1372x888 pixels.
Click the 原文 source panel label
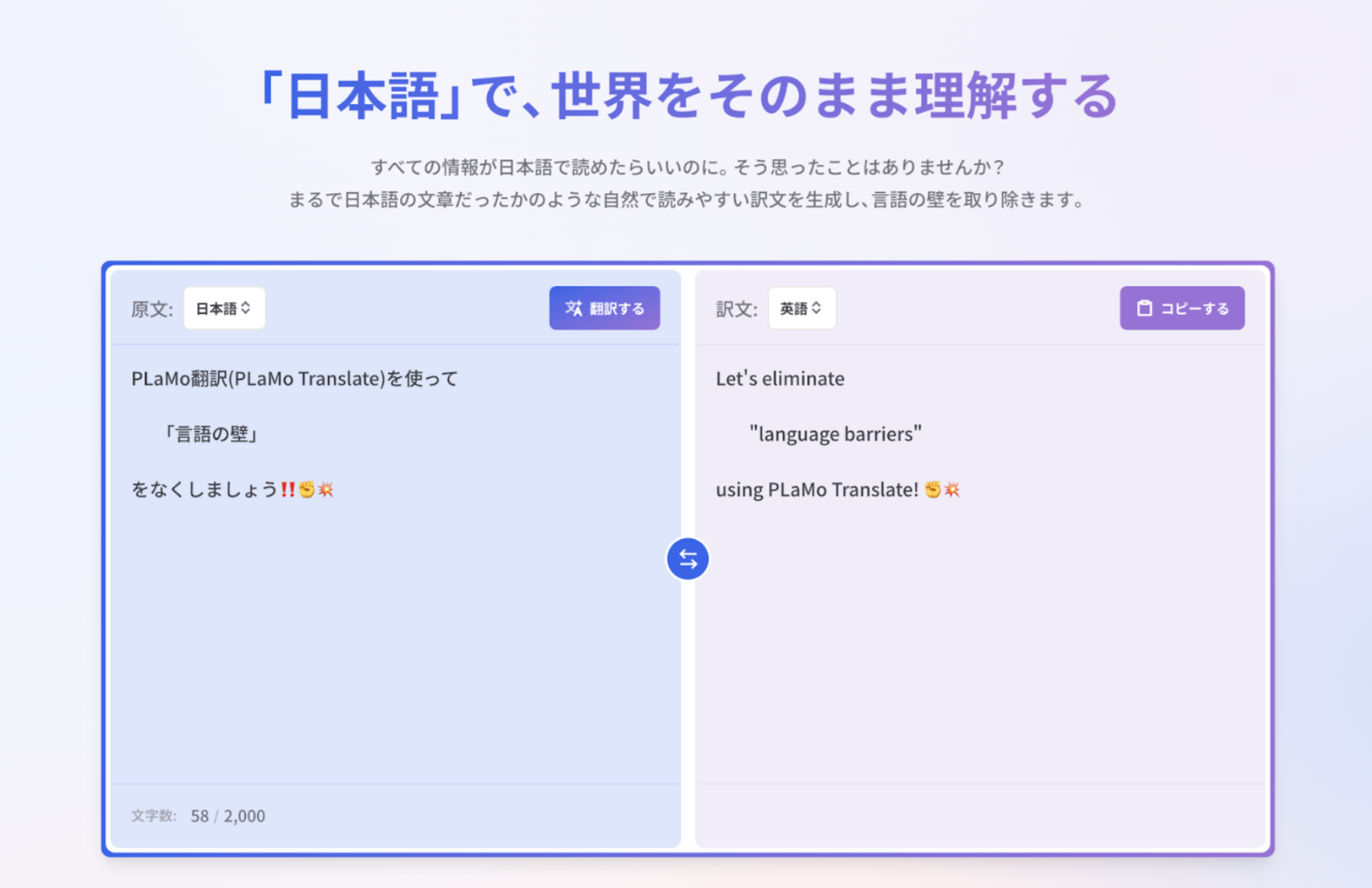tap(151, 309)
